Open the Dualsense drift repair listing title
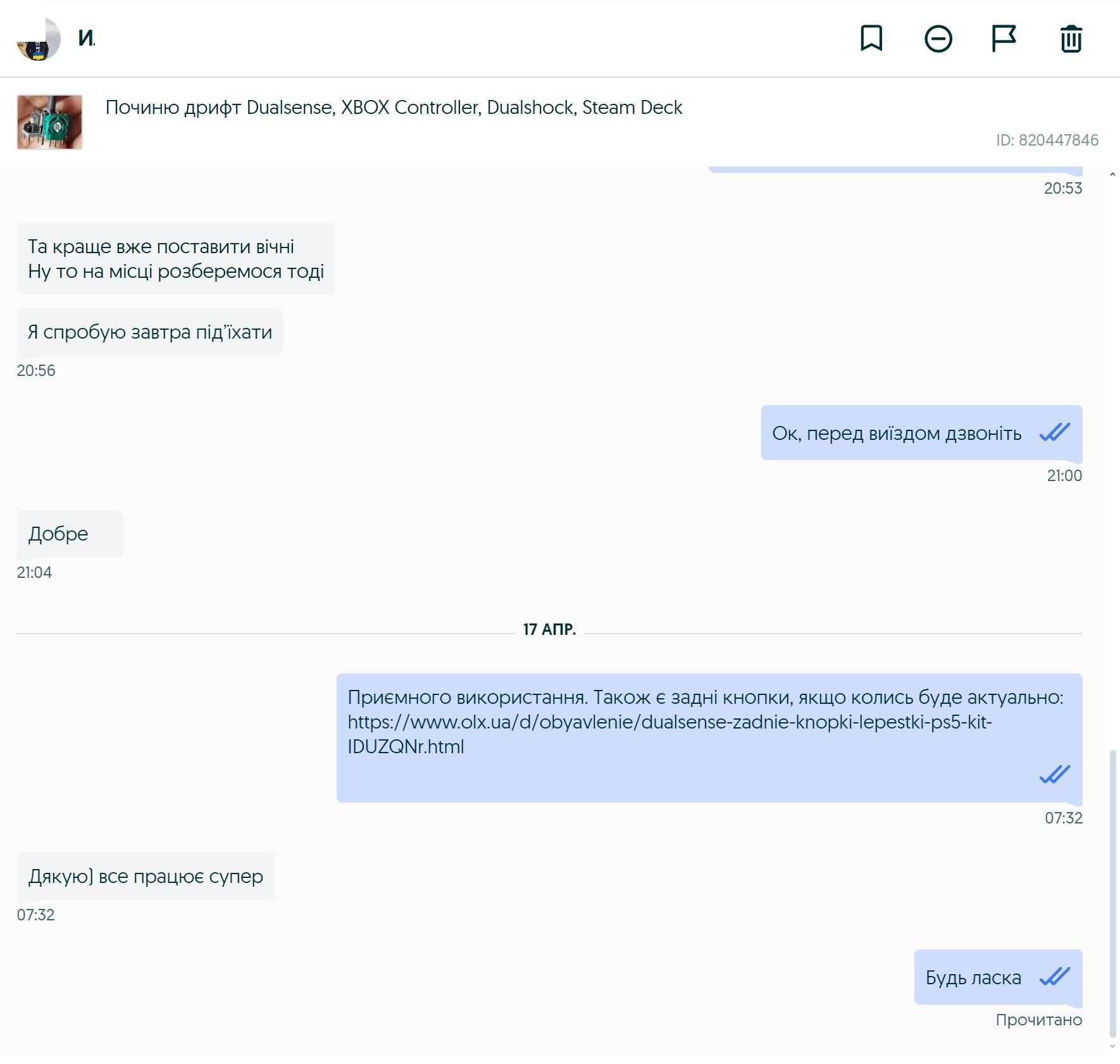This screenshot has width=1120, height=1064. (x=394, y=108)
